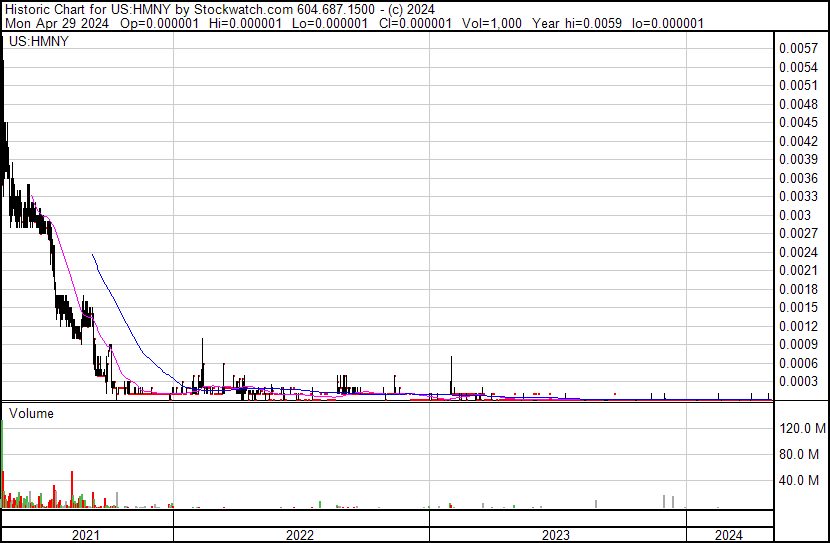Select the 2021 year label on time axis
Viewport: 830px width, 543px height.
tap(87, 535)
